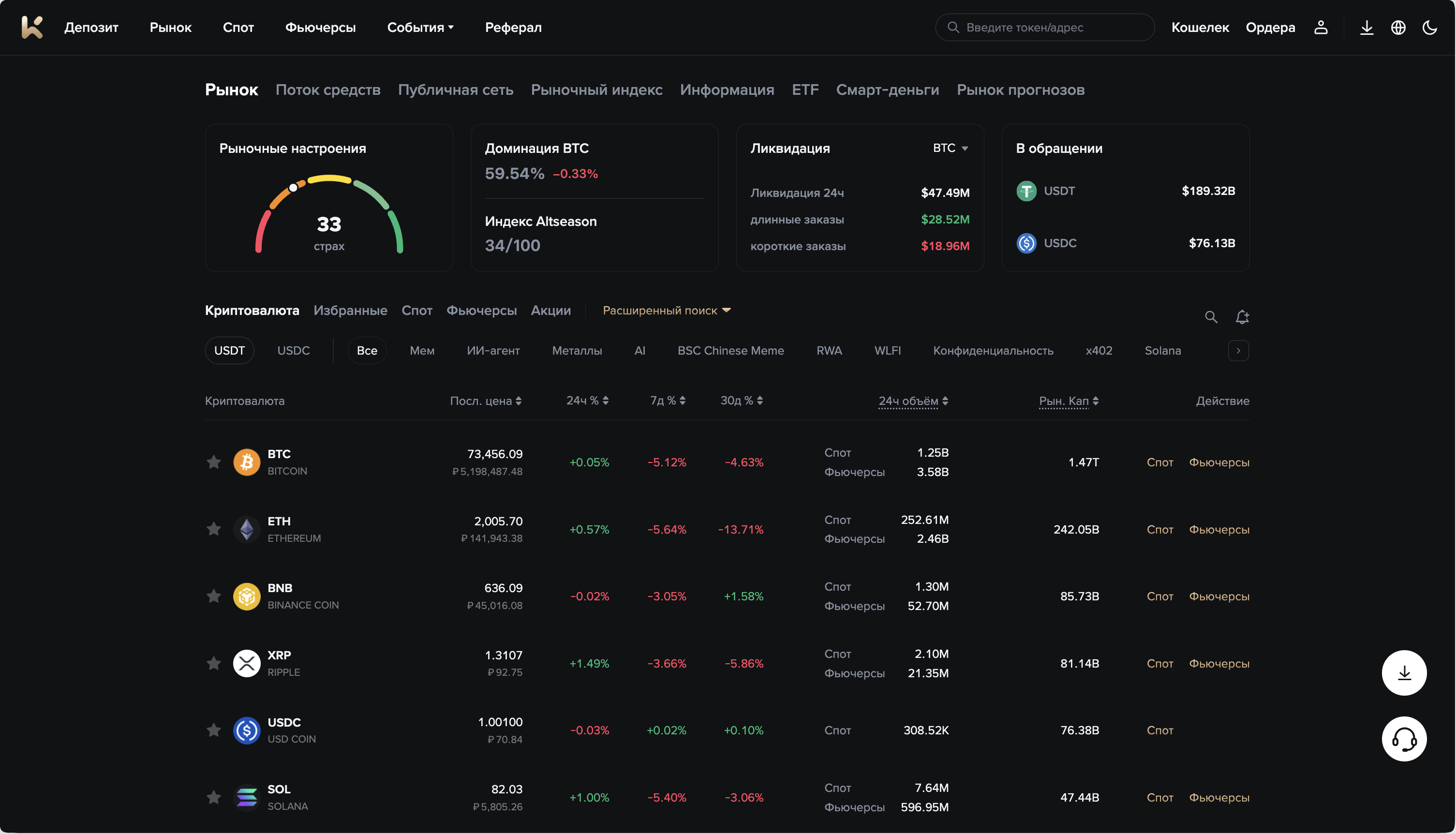Open the customer support headset button
Viewport: 1456px width, 834px height.
1404,739
